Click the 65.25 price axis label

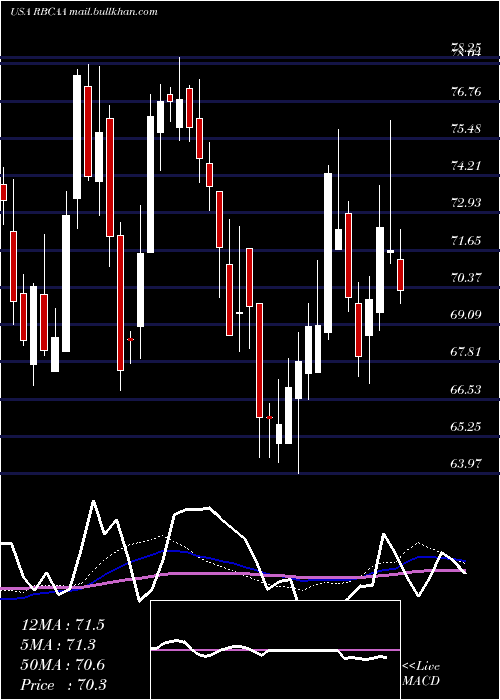466,427
